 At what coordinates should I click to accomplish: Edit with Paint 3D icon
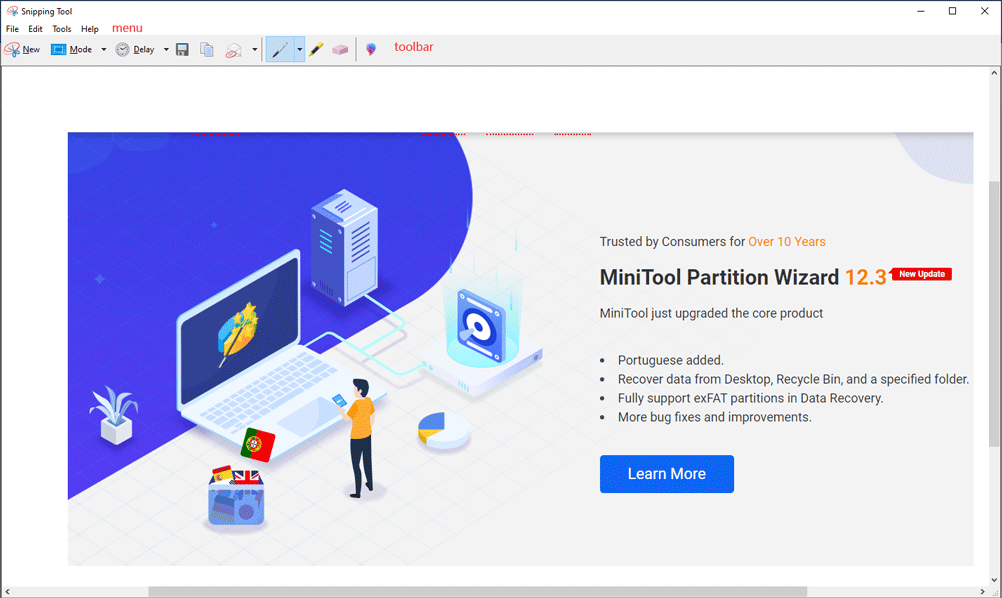(371, 50)
